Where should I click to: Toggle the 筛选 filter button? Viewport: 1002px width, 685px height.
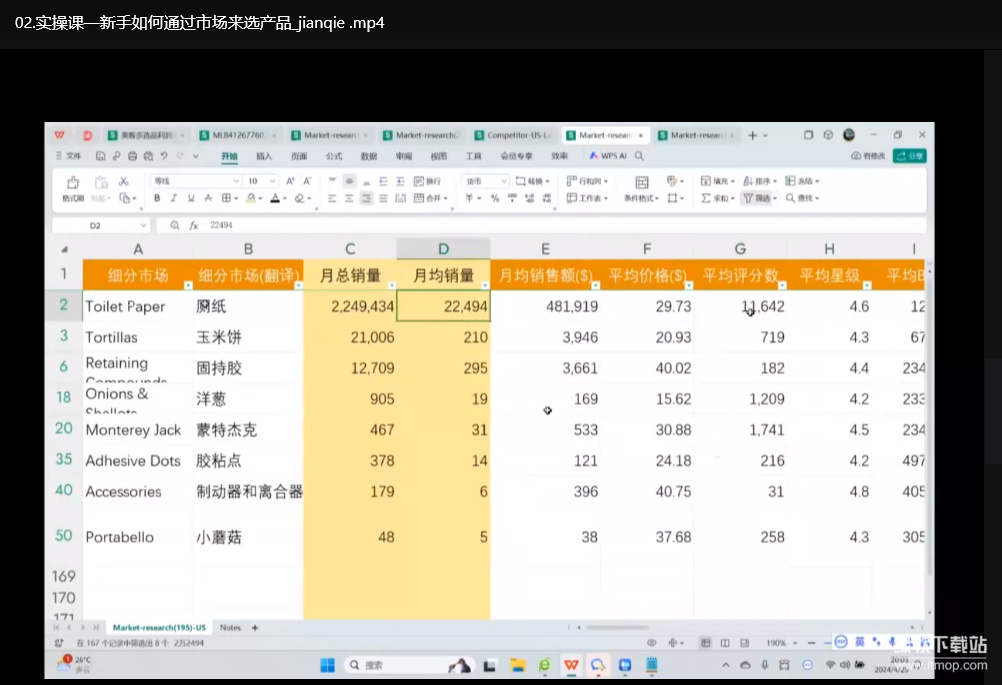pos(757,198)
